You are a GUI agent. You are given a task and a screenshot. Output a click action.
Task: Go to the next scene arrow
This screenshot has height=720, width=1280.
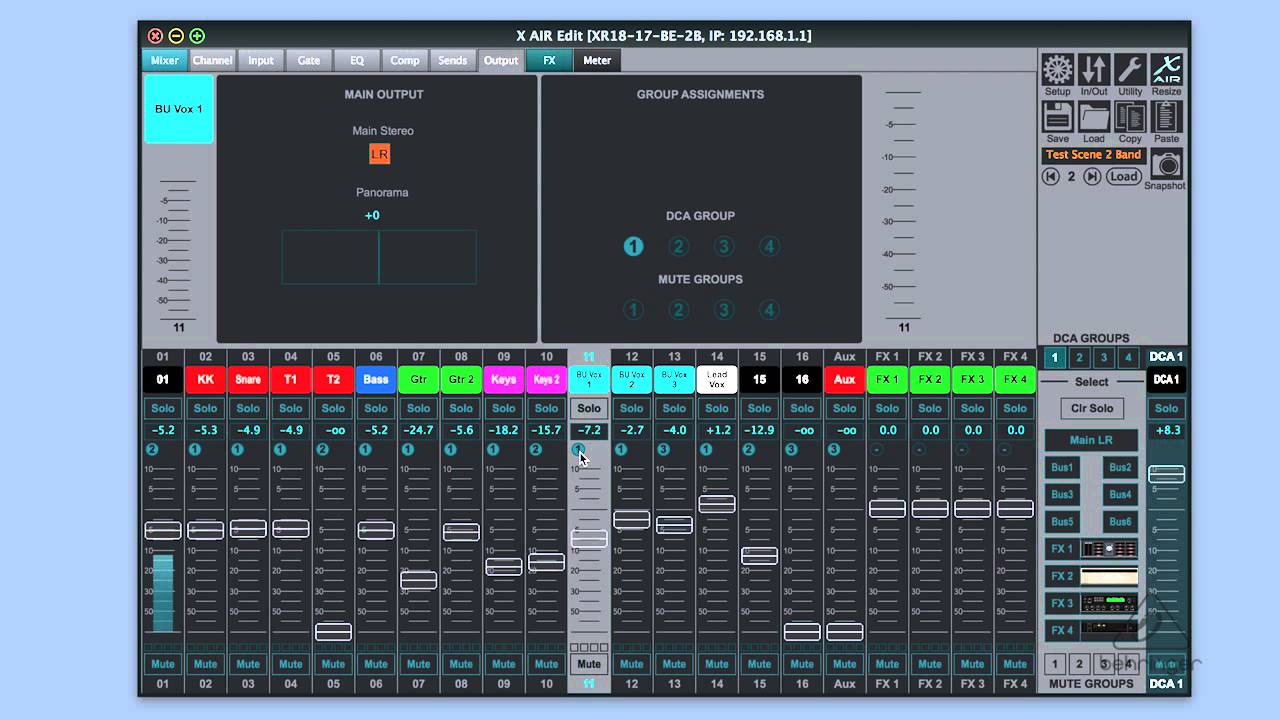click(1092, 176)
